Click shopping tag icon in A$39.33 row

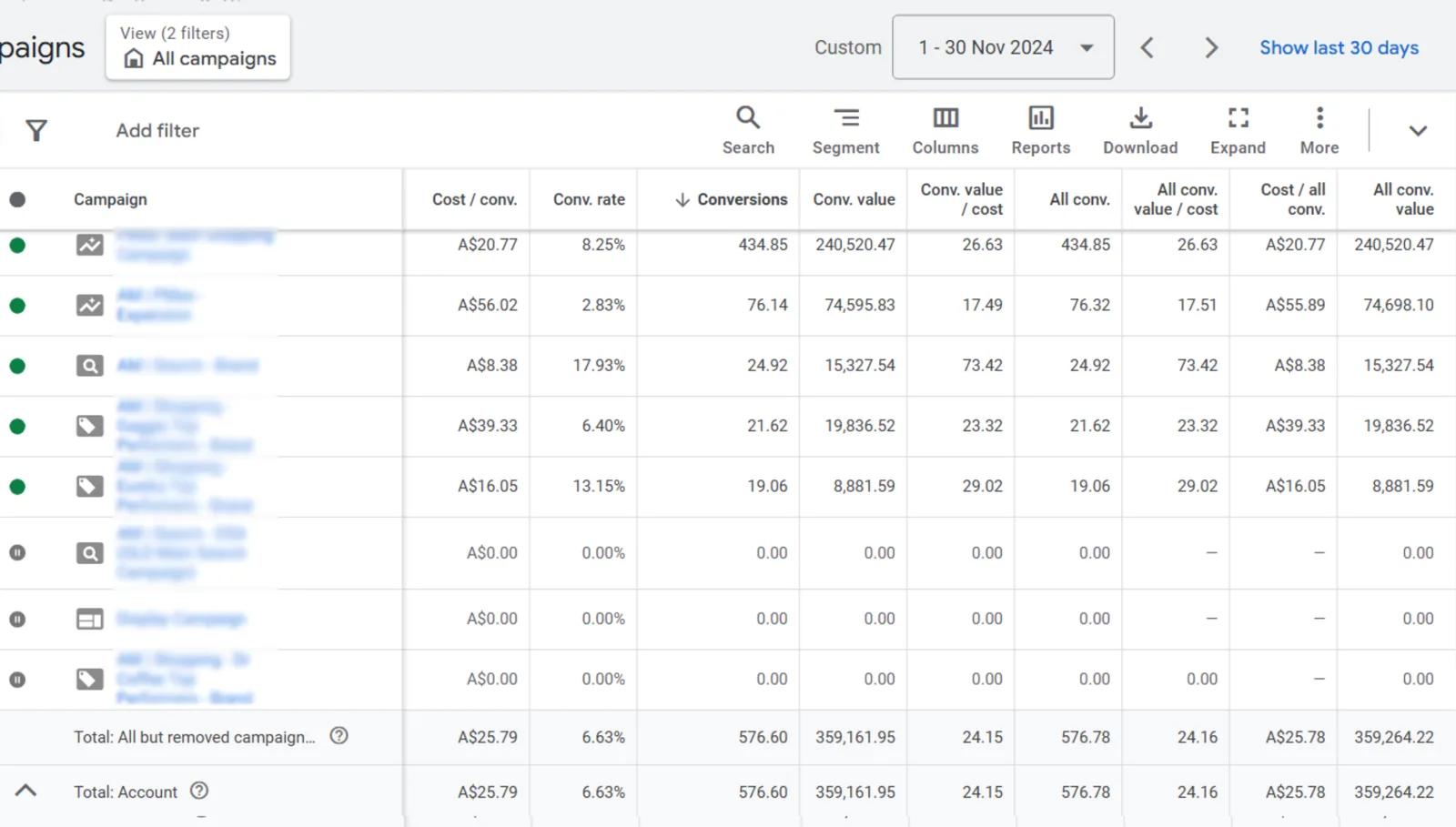pyautogui.click(x=89, y=426)
